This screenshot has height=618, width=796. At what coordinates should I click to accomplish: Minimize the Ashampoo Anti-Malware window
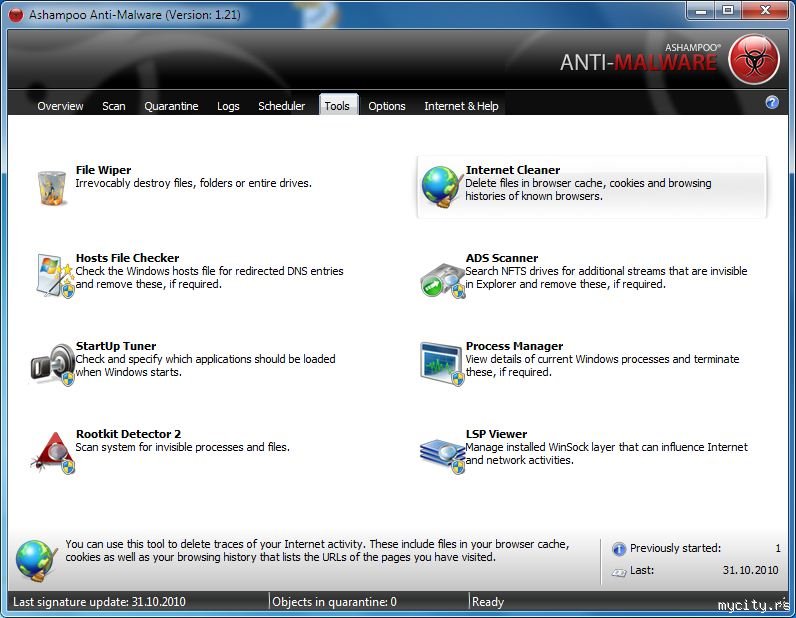coord(702,11)
